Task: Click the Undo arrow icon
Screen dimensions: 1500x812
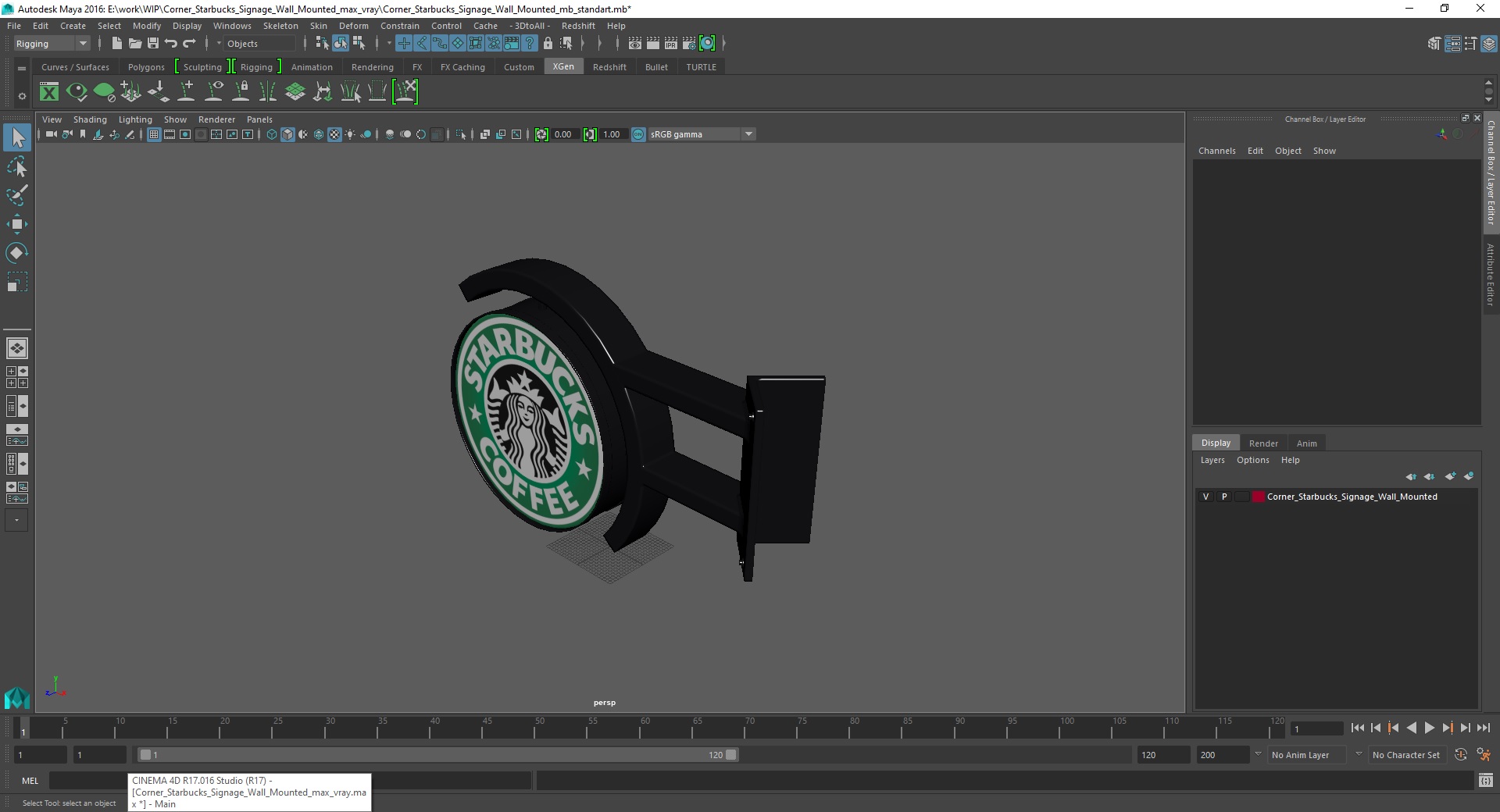Action: pos(171,44)
